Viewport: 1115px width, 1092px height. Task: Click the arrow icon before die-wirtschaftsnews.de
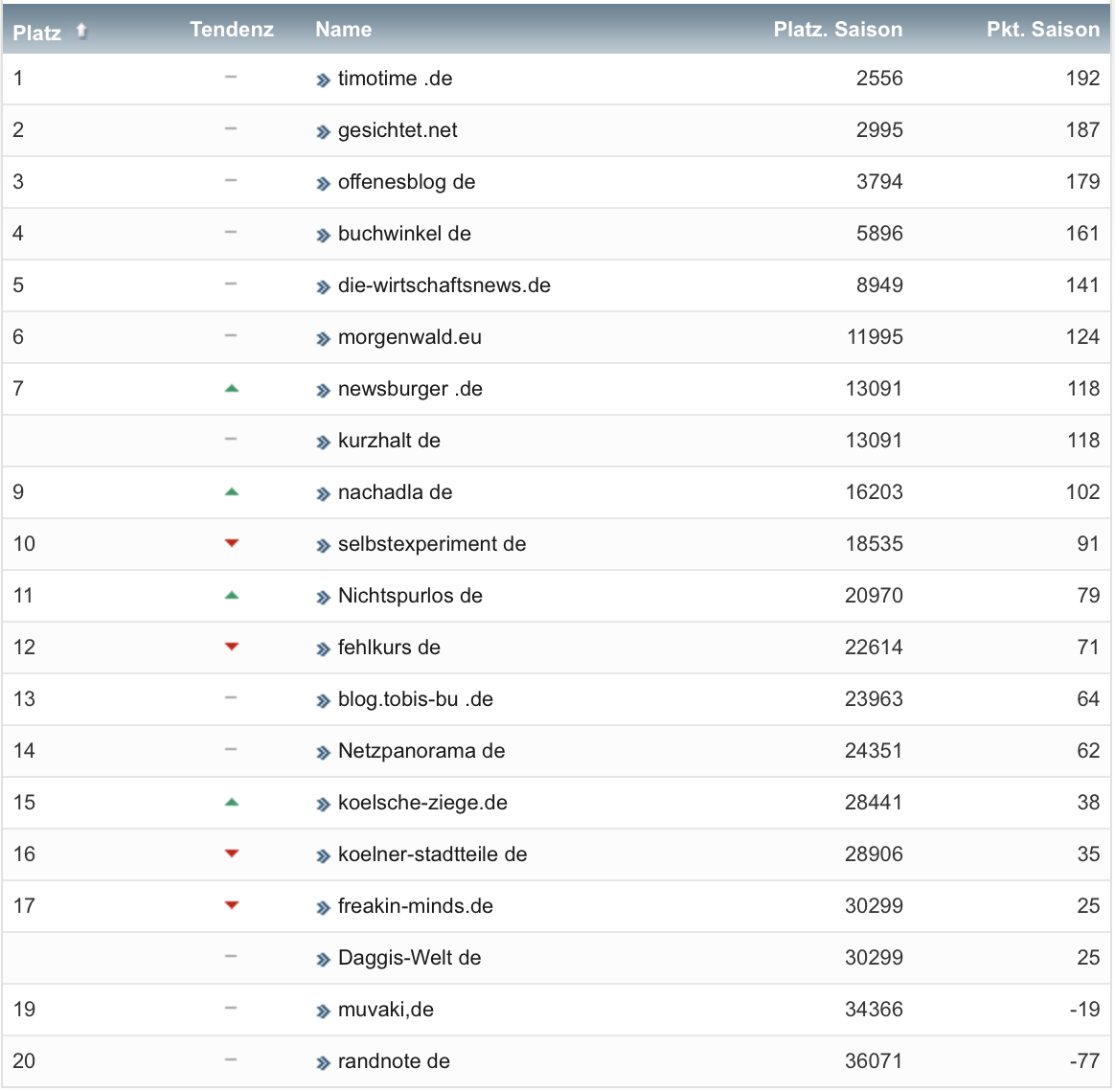click(324, 287)
